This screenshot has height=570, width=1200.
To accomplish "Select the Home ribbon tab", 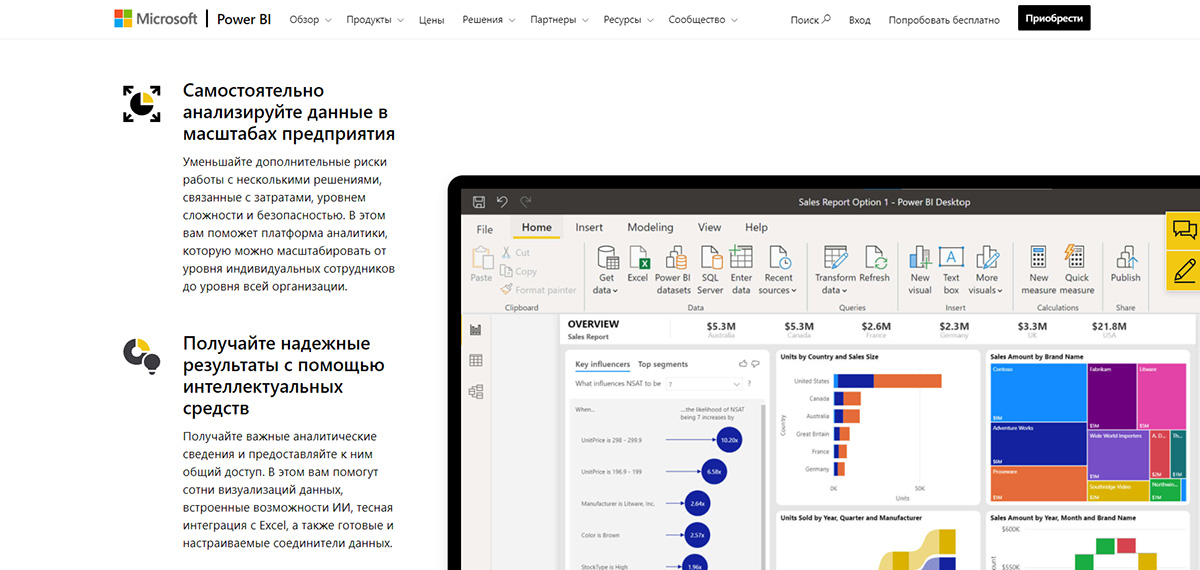I will 537,228.
